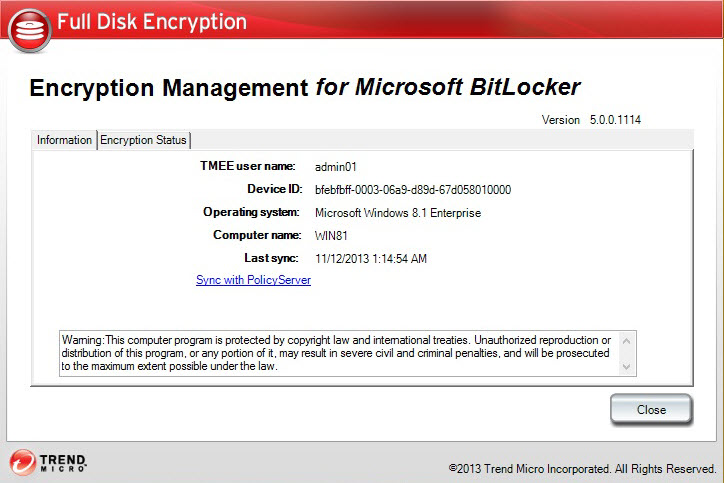Click the Trend Micro copyright notice

(582, 468)
